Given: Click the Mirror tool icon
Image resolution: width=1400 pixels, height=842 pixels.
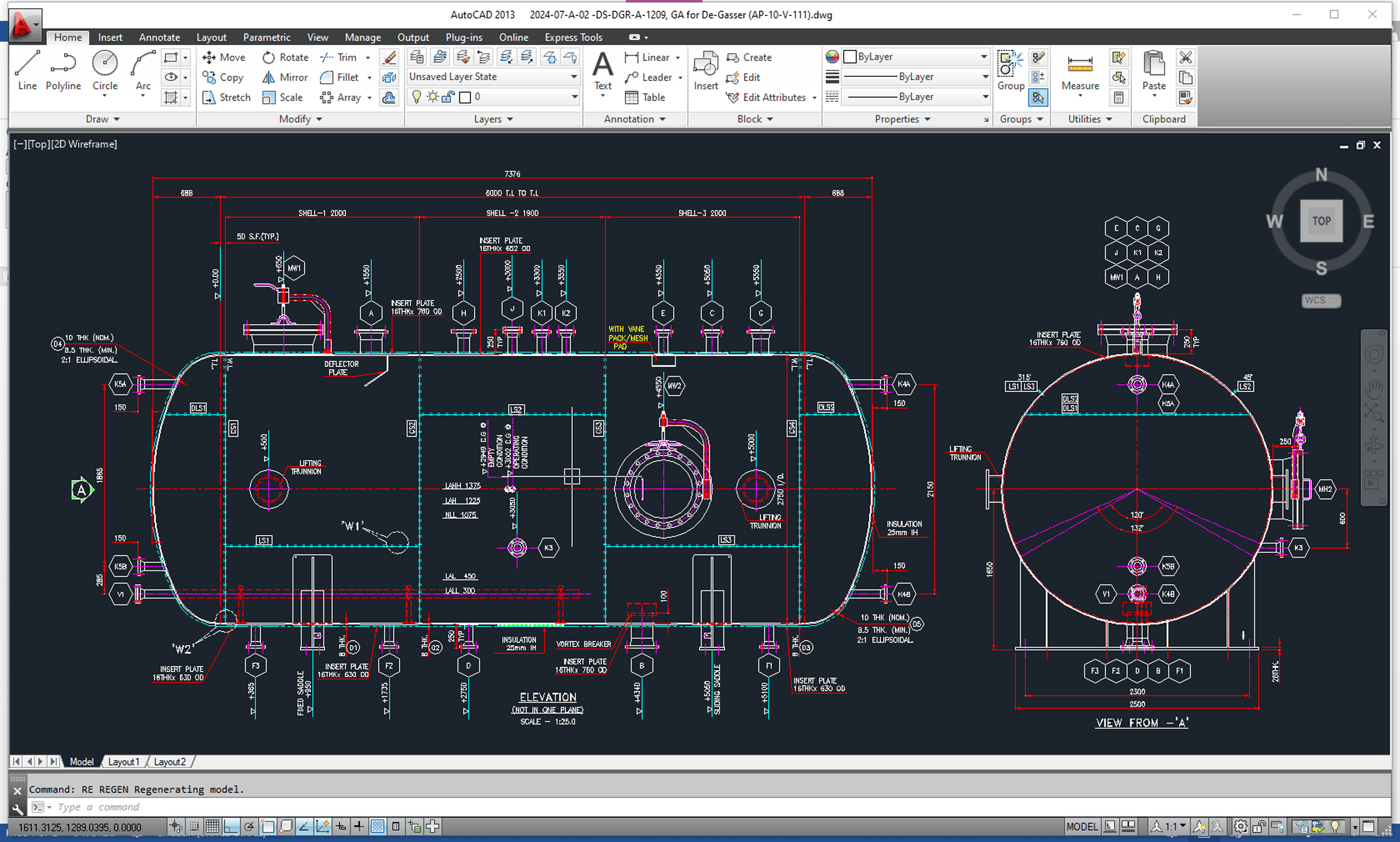Looking at the screenshot, I should pos(269,77).
